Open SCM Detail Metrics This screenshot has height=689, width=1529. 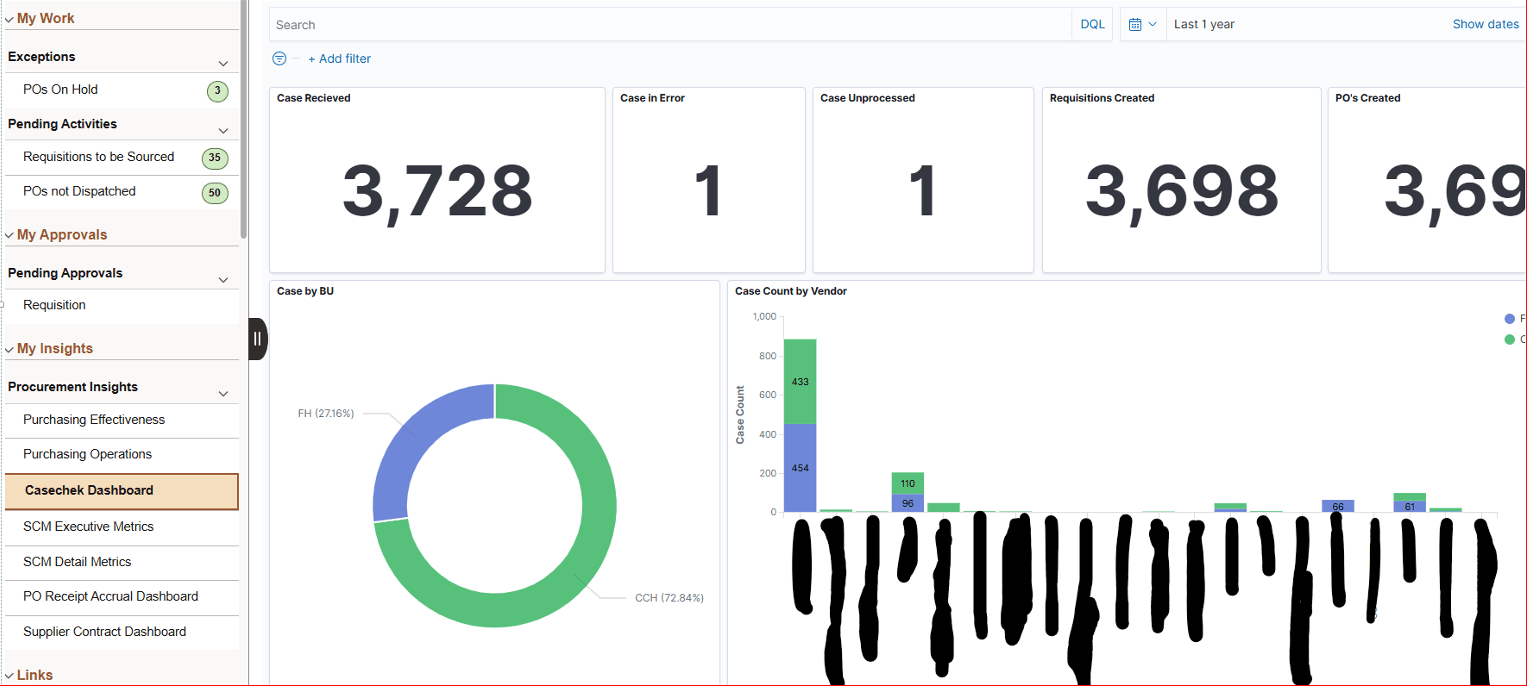tap(77, 562)
